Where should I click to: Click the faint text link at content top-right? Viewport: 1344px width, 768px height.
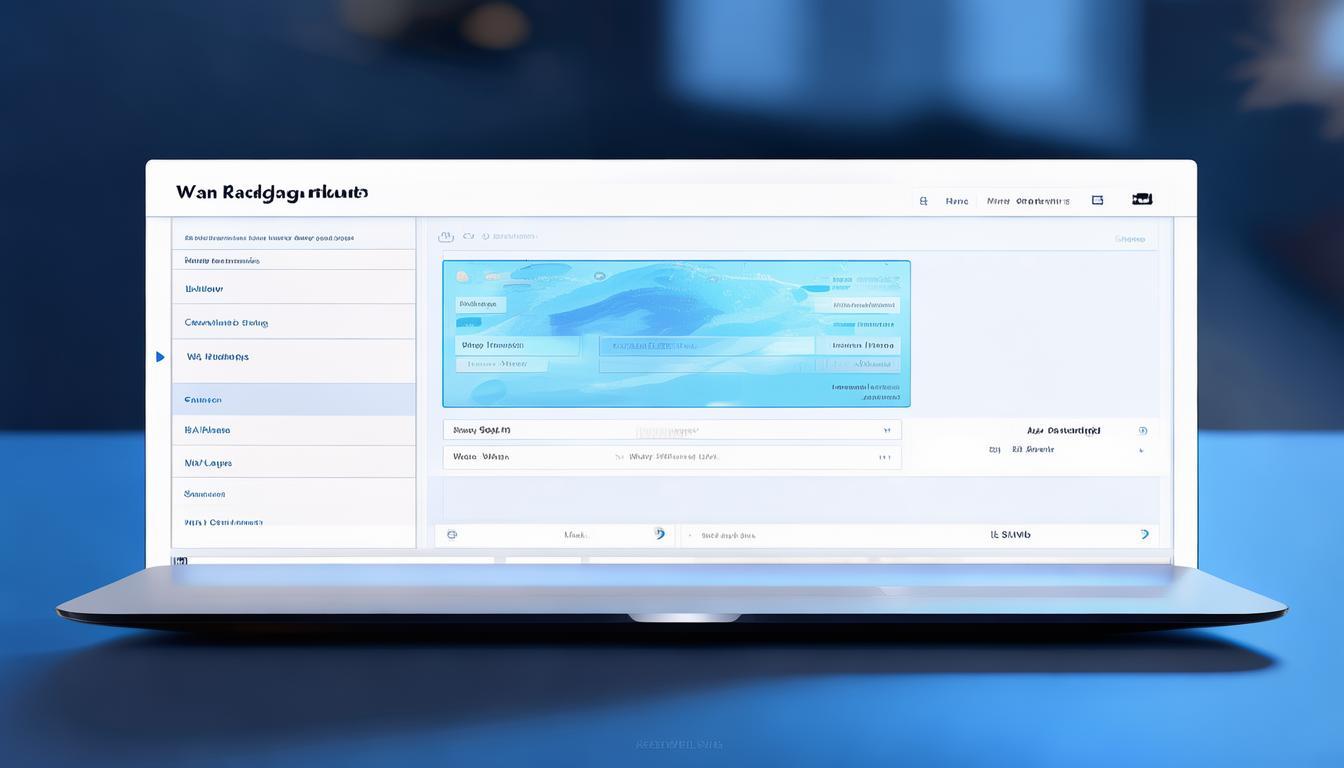(1129, 239)
